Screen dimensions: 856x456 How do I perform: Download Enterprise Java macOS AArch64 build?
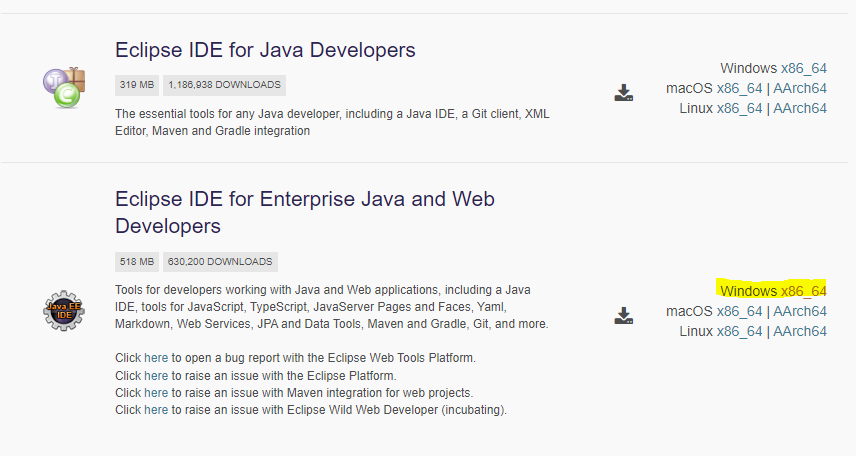point(800,311)
